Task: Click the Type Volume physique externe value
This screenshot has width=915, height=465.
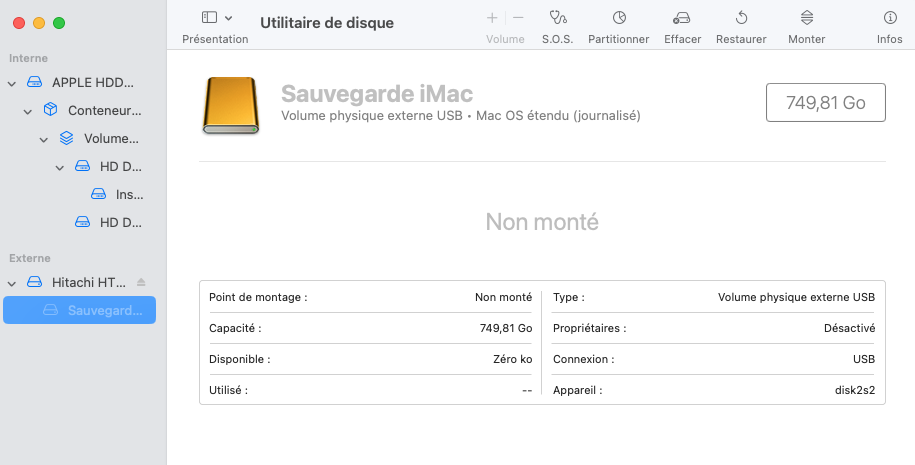Action: click(x=797, y=298)
